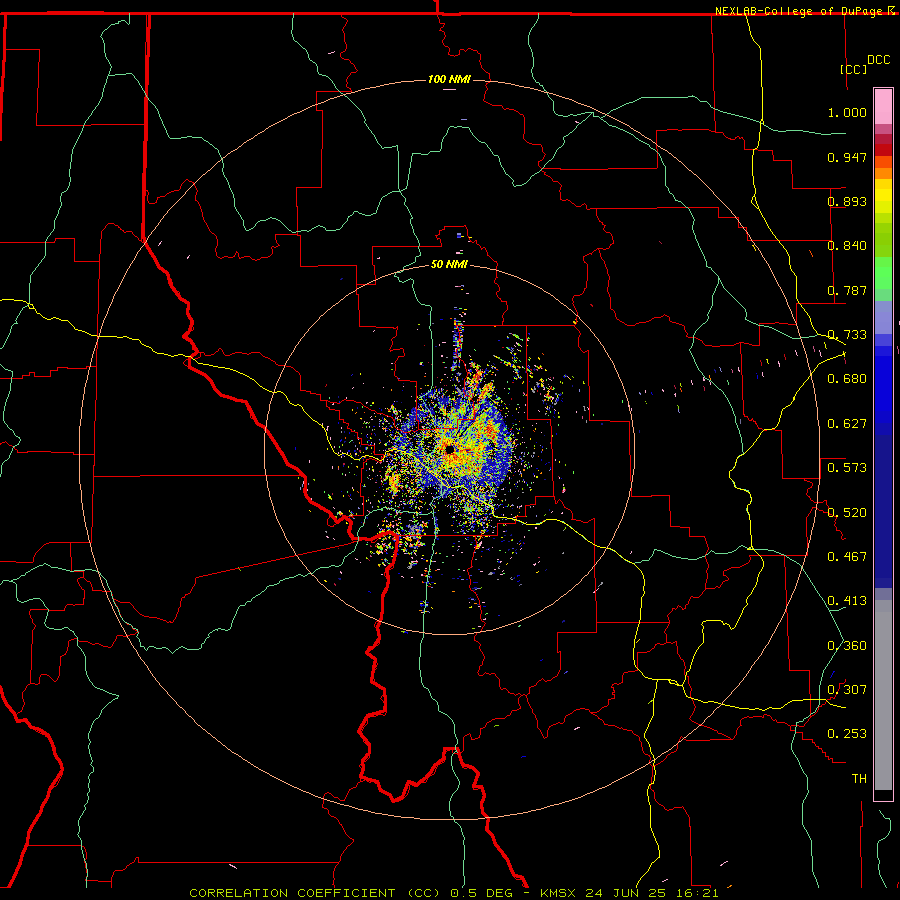Select the 0.947 scale value
Image resolution: width=900 pixels, height=900 pixels.
847,157
